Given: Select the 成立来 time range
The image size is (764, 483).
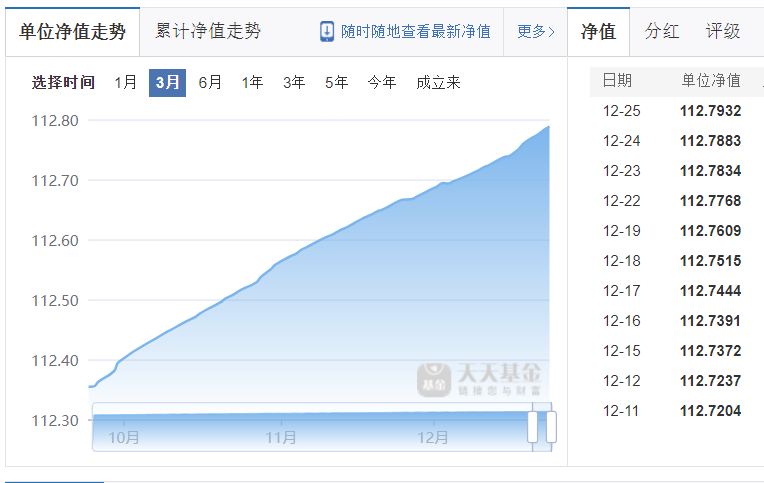Looking at the screenshot, I should pos(438,82).
